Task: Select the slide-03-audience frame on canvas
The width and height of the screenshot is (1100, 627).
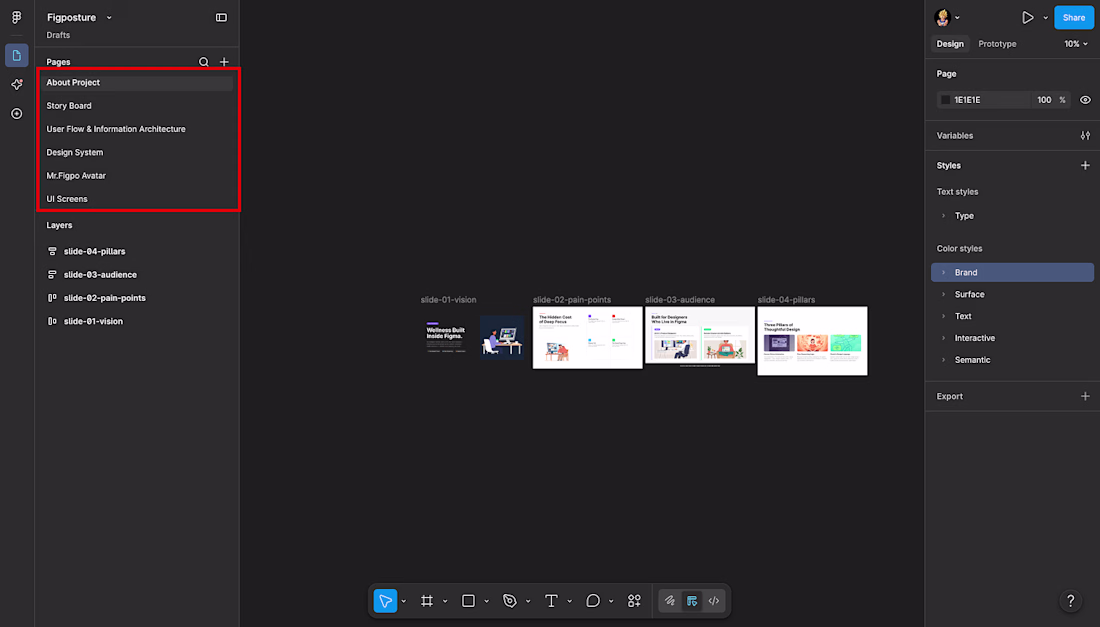Action: [699, 335]
